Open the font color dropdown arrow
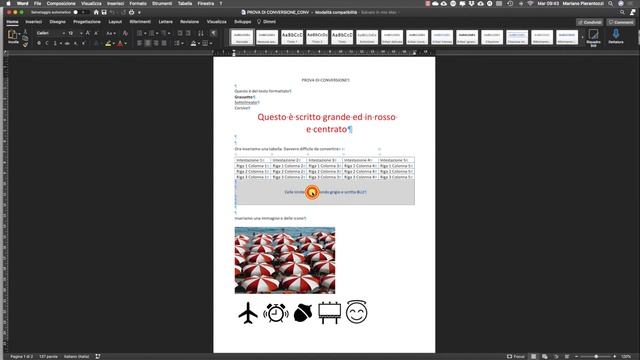 (126, 44)
